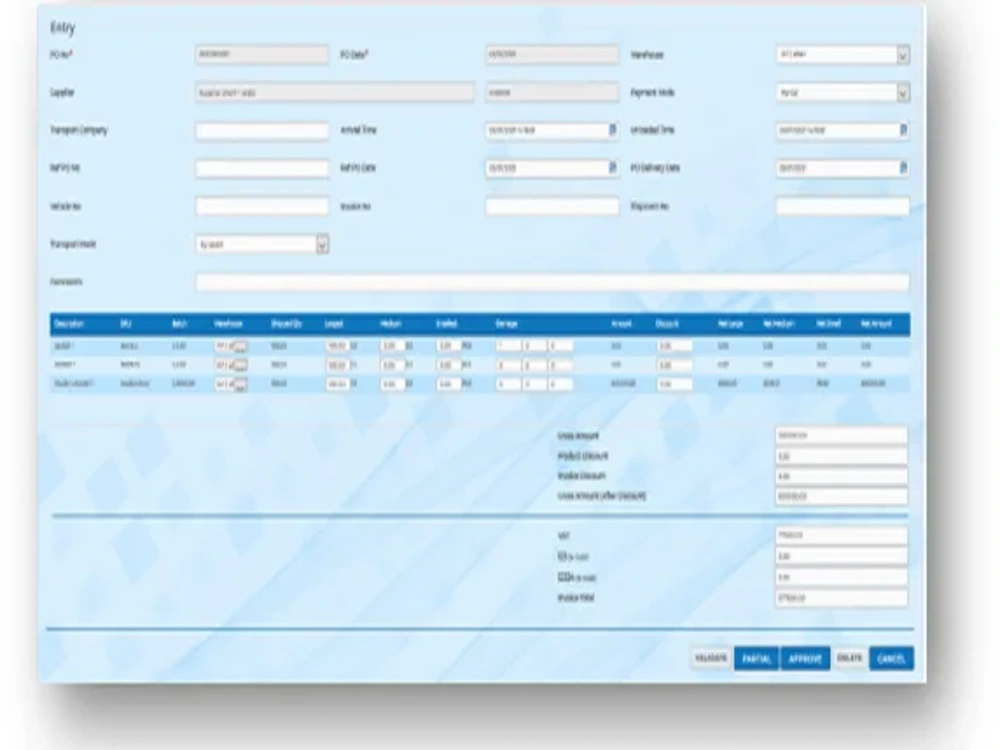Open the Arrival Time calendar picker
Image resolution: width=1000 pixels, height=750 pixels.
click(x=612, y=130)
